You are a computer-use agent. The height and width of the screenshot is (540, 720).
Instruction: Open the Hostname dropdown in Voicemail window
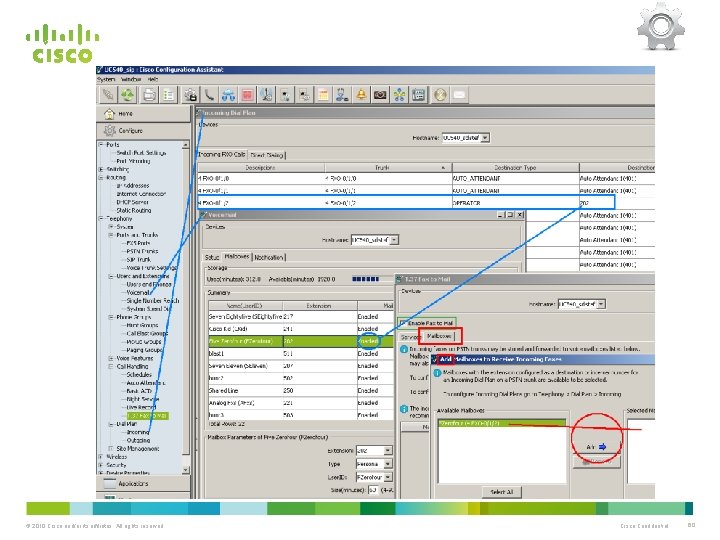[394, 240]
